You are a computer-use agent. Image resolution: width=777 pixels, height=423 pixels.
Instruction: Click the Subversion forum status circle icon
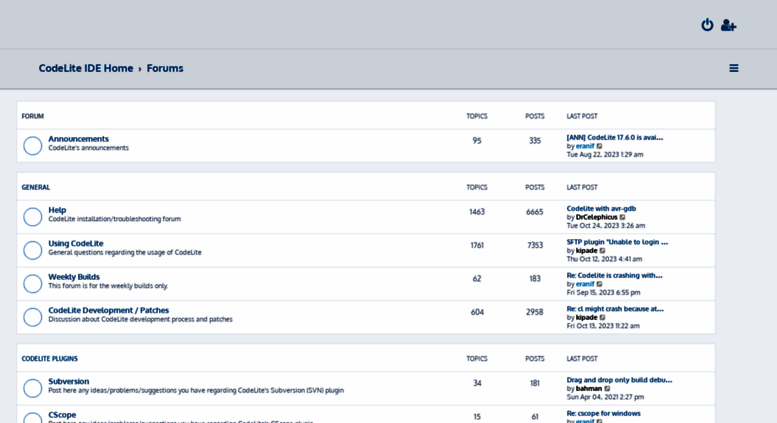click(x=33, y=388)
